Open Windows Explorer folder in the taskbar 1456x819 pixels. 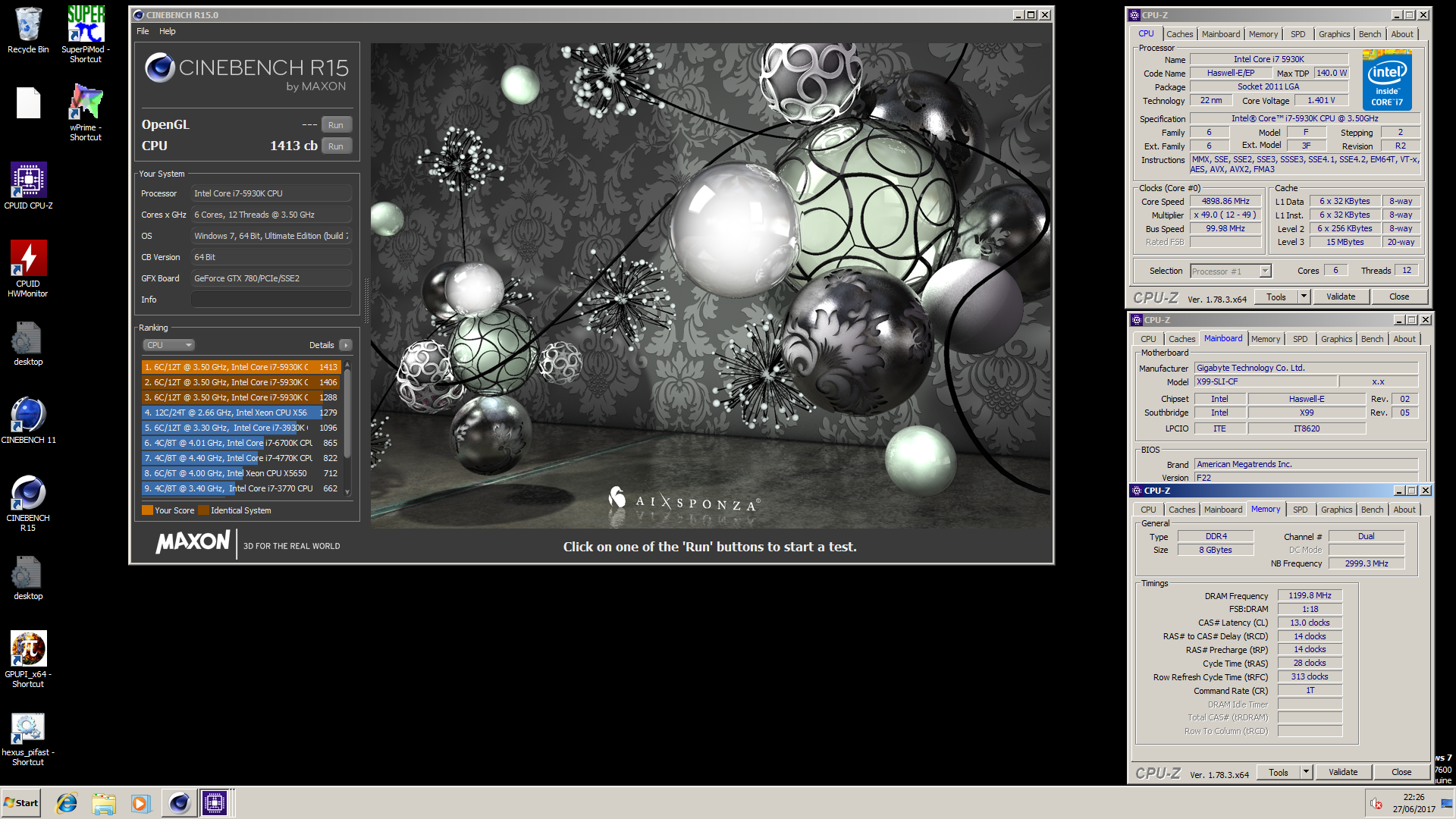(104, 803)
